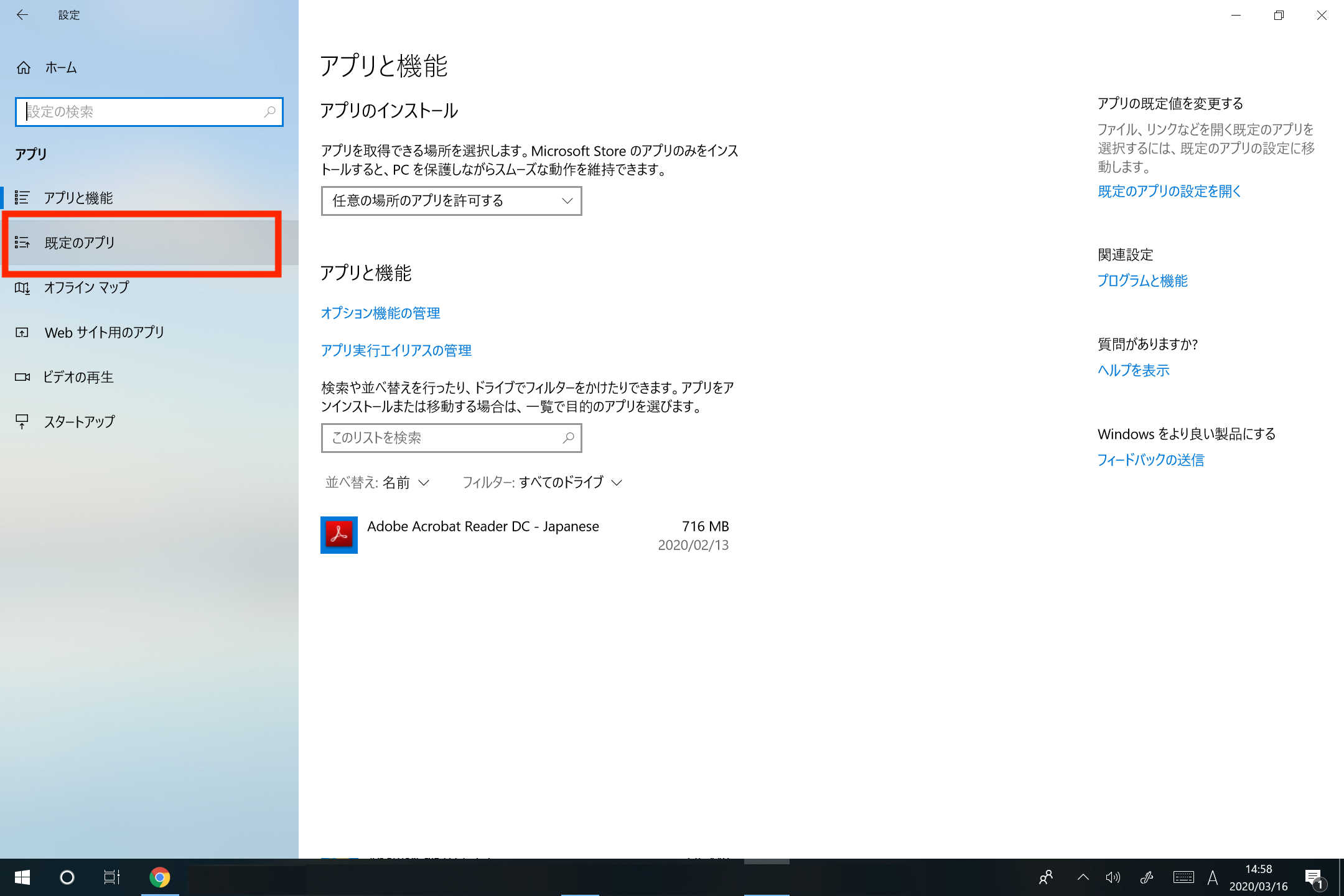The image size is (1344, 896).
Task: Open the Action Center notification icon
Action: [x=1314, y=878]
